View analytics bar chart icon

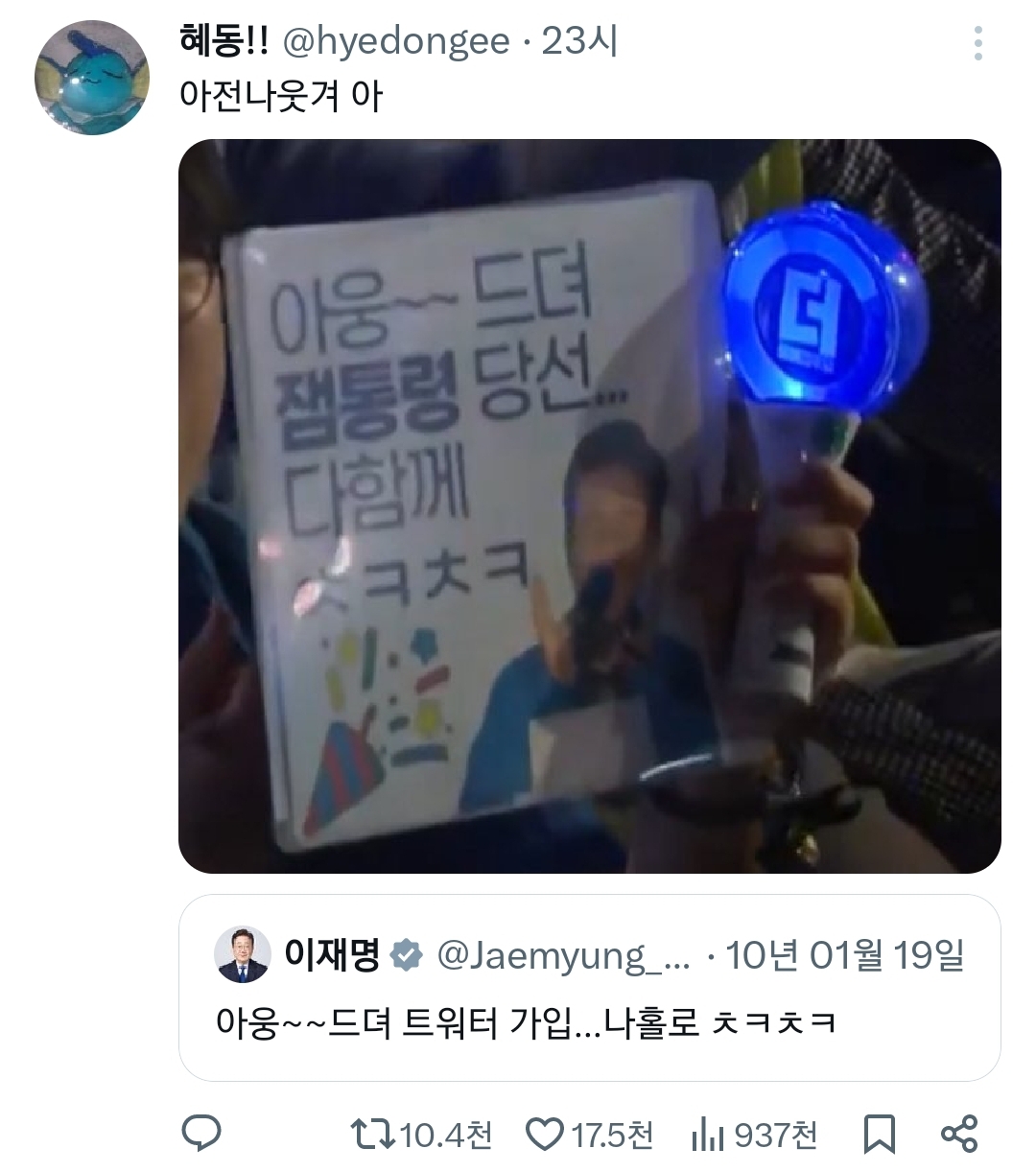pyautogui.click(x=708, y=1136)
